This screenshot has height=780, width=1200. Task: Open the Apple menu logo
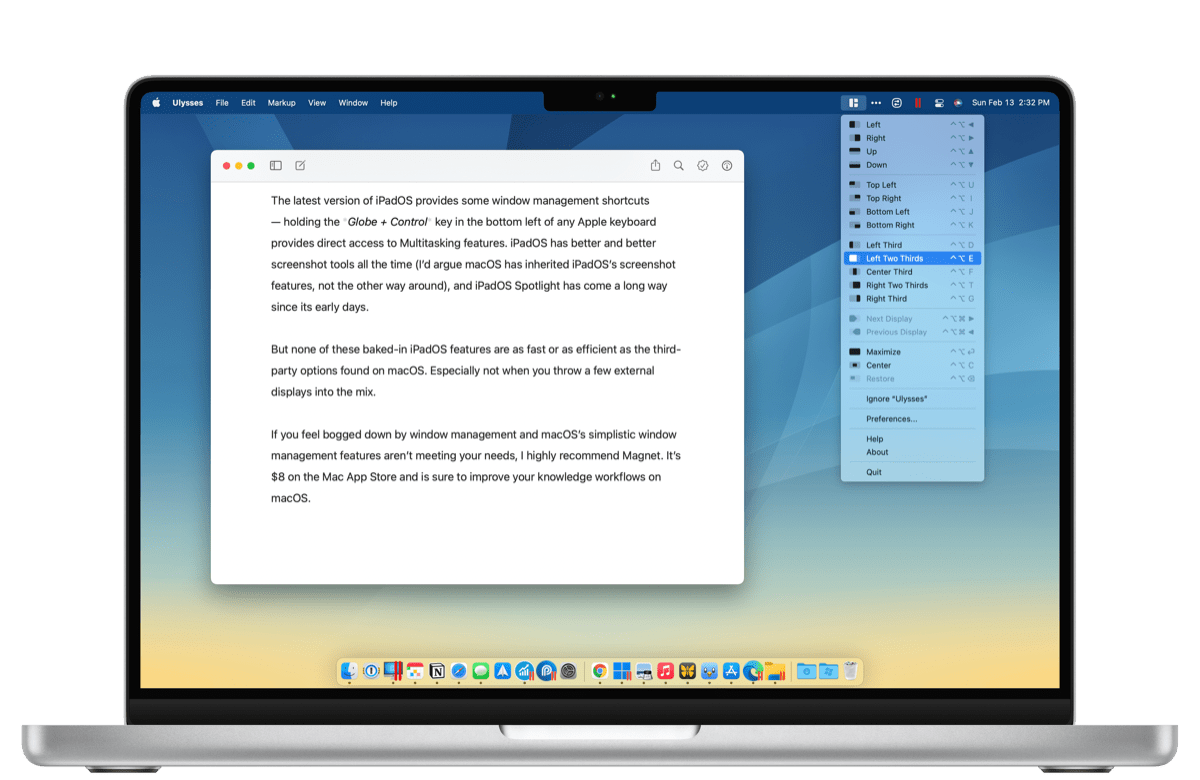(x=156, y=102)
